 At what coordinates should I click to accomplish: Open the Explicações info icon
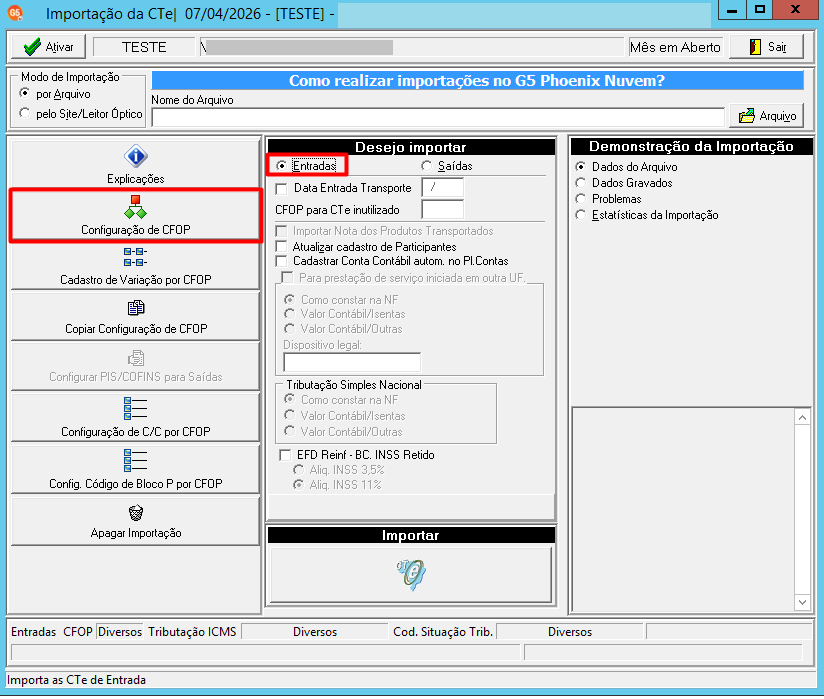[136, 157]
